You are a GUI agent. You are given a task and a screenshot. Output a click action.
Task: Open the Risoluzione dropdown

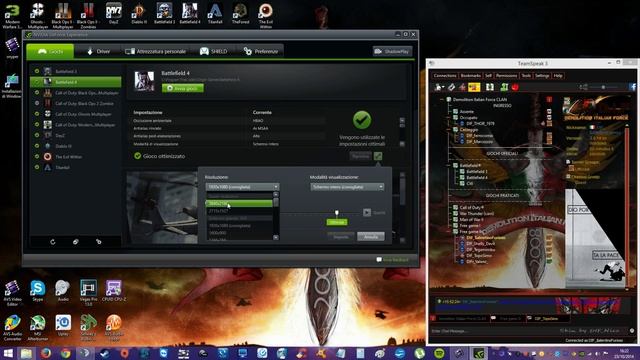click(x=242, y=187)
